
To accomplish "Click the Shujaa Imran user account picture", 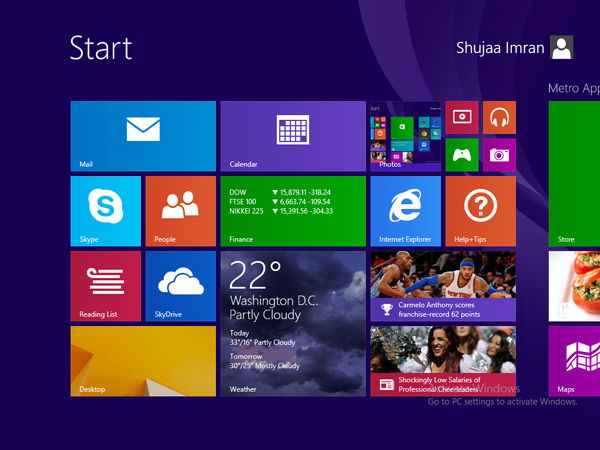I will (x=561, y=47).
